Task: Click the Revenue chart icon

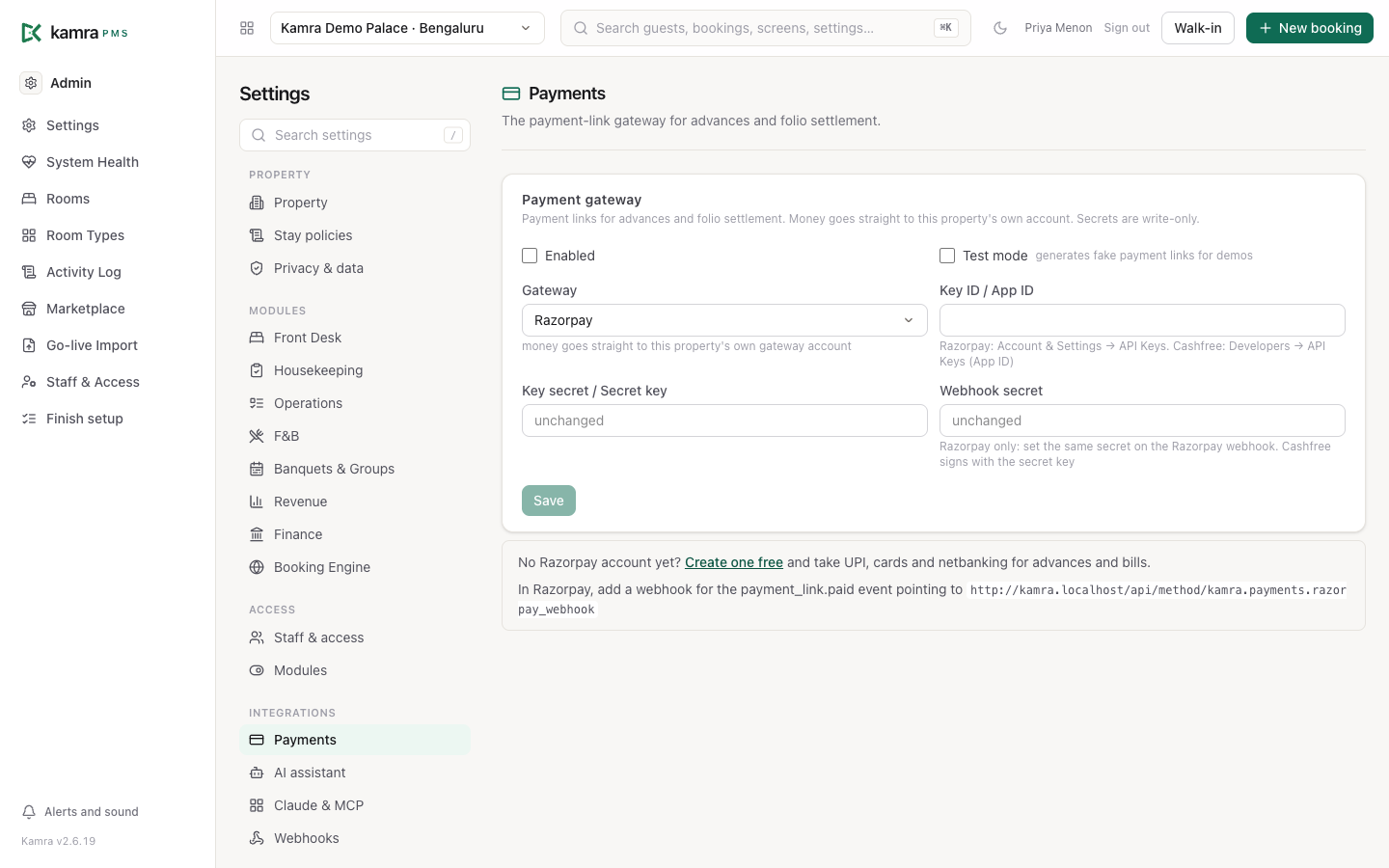Action: [257, 502]
